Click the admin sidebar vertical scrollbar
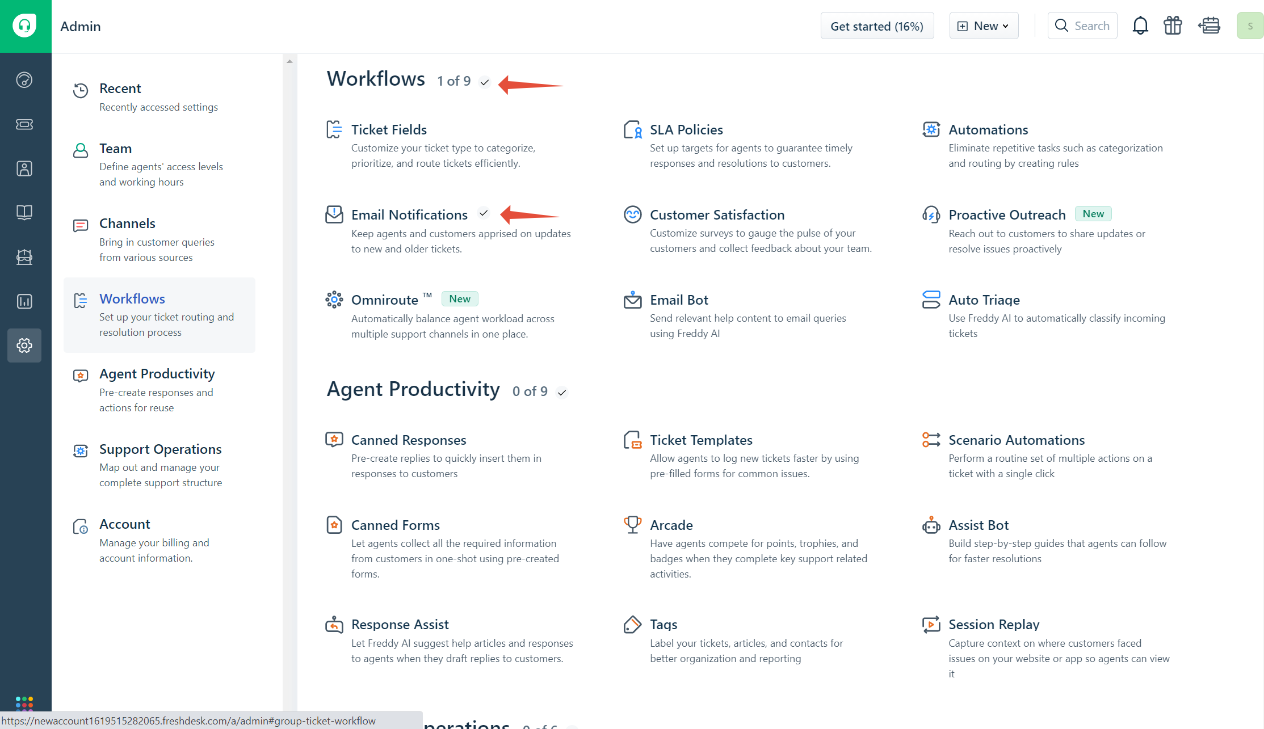Viewport: 1264px width, 729px height. 290,391
